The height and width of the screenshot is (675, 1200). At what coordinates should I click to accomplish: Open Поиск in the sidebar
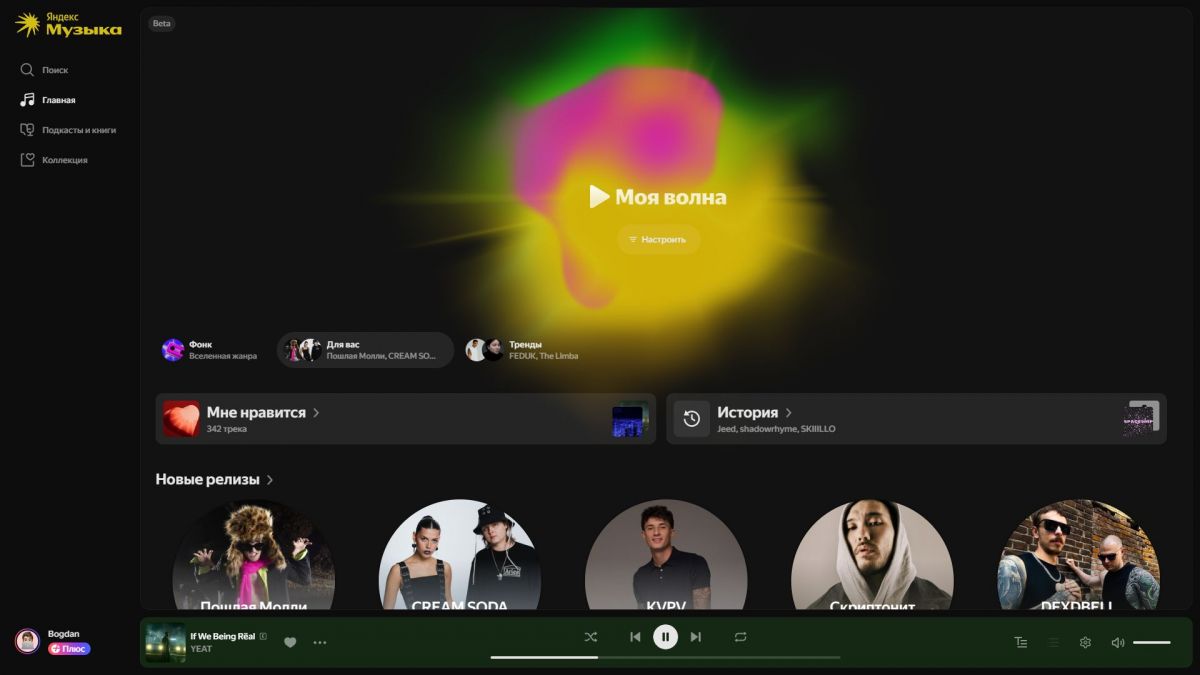tap(45, 70)
